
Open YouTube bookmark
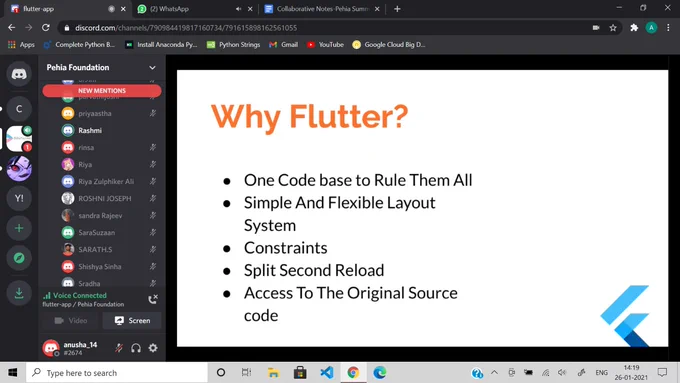[x=325, y=45]
